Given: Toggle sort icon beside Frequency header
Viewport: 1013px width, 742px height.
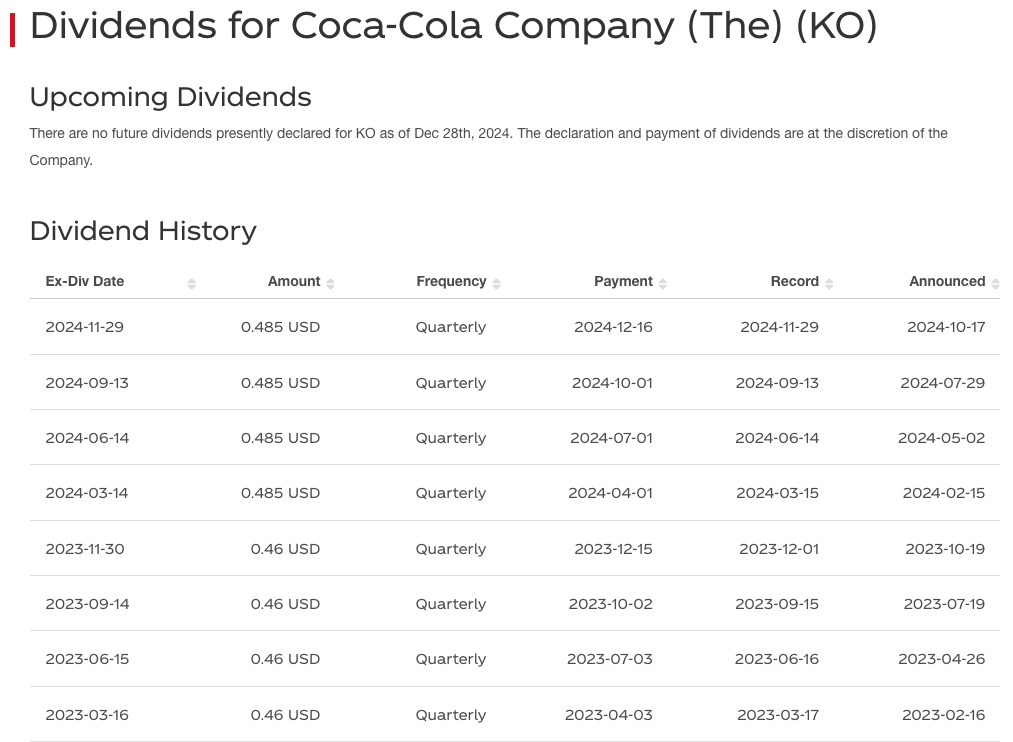Looking at the screenshot, I should tap(496, 283).
